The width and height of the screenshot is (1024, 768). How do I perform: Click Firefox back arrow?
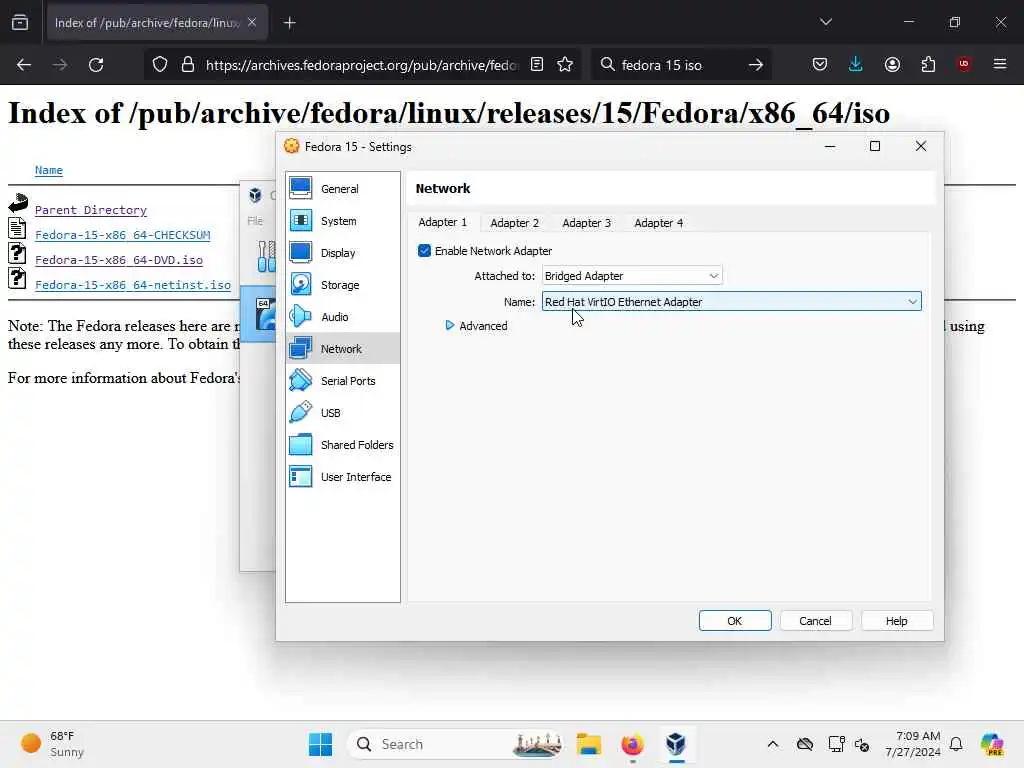tap(24, 65)
